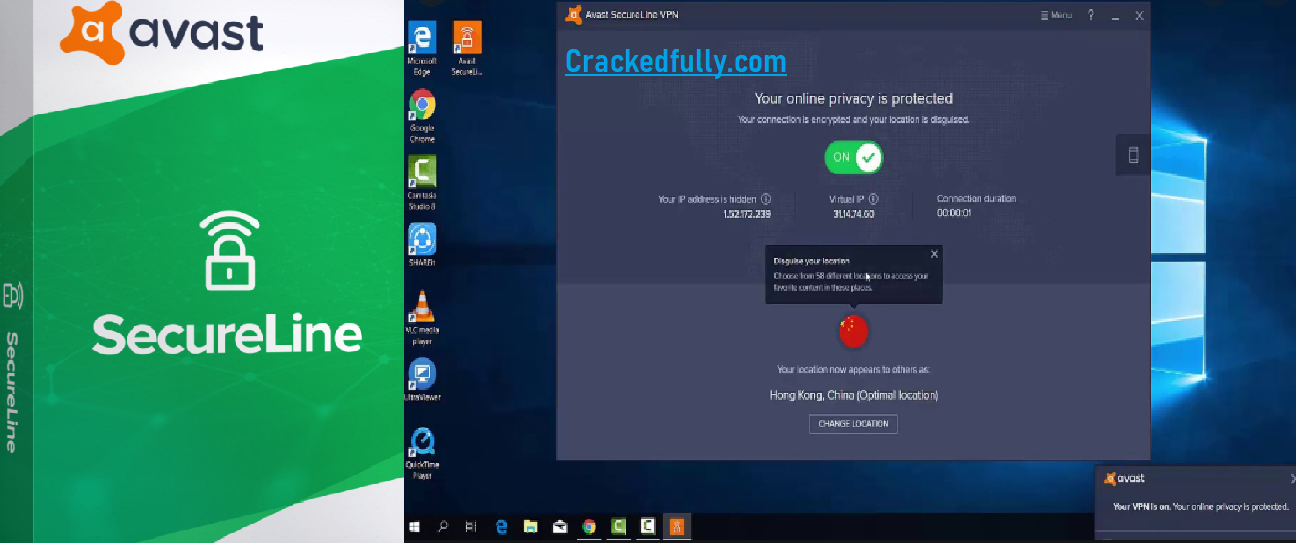
Task: Click the taskbar search magnifier icon
Action: [x=443, y=526]
